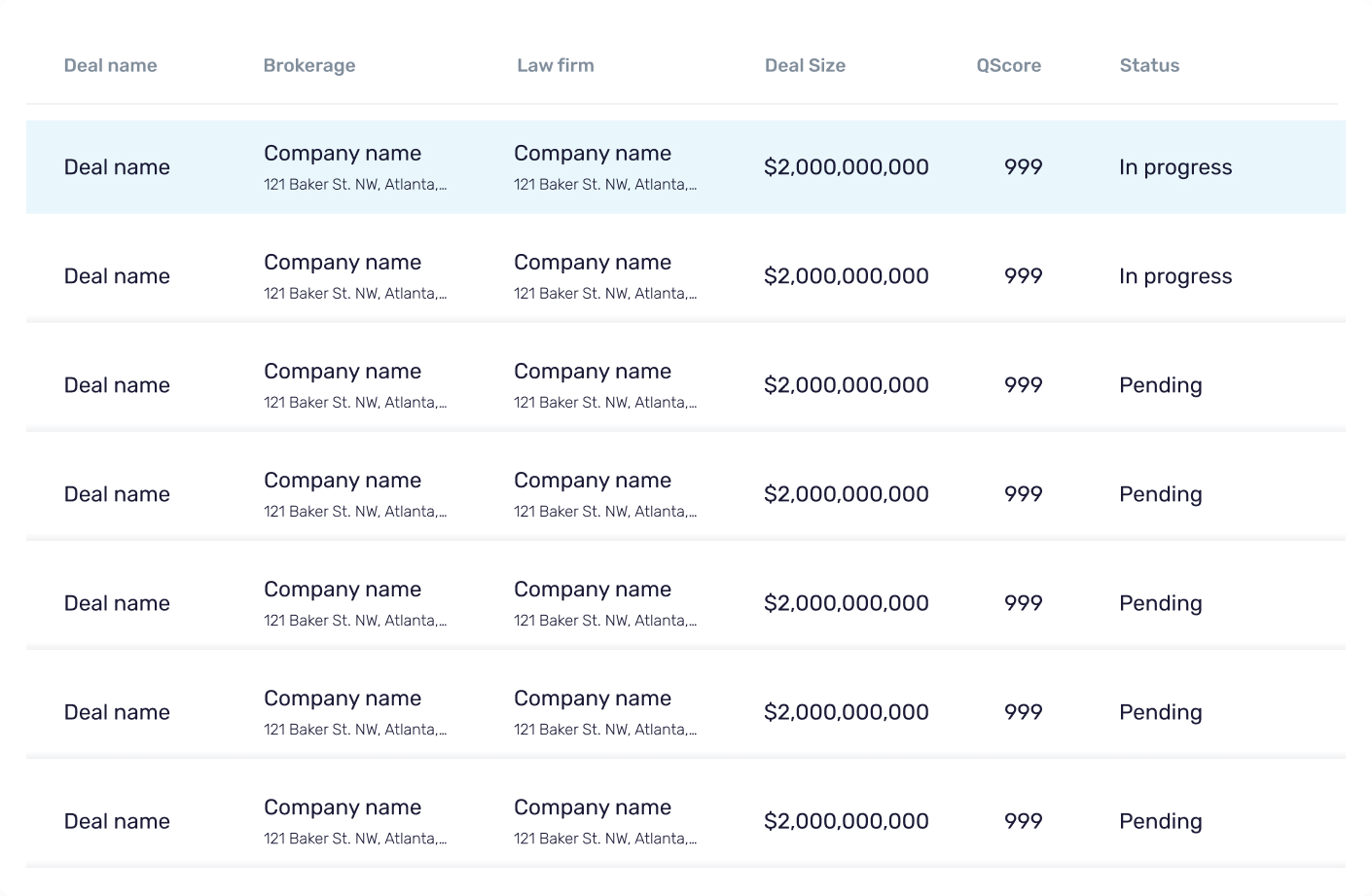Click the Brokerage column header
The height and width of the screenshot is (896, 1372).
coord(308,65)
